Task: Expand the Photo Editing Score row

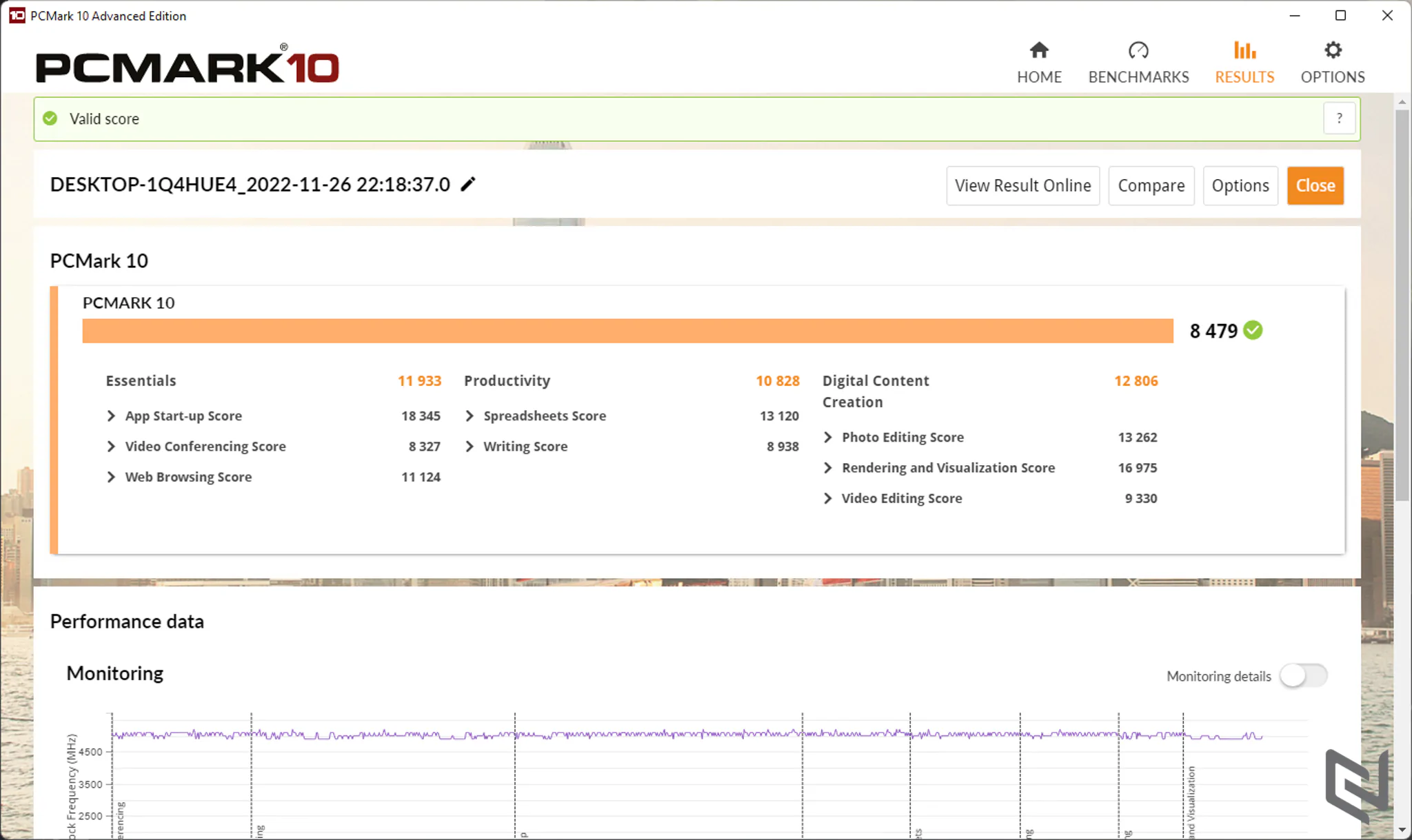Action: [x=828, y=437]
